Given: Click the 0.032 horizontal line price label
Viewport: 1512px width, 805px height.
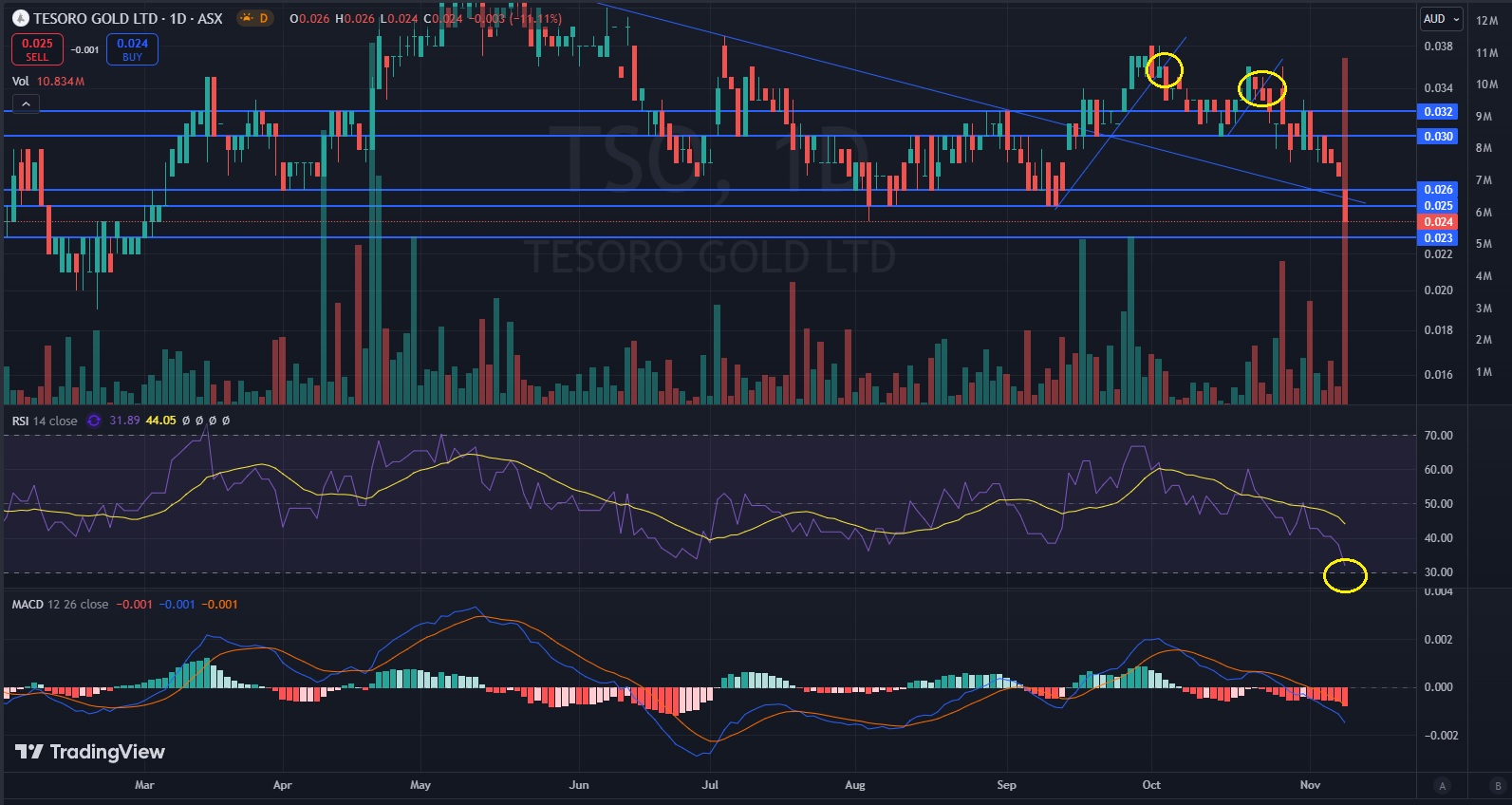Looking at the screenshot, I should click(1438, 111).
